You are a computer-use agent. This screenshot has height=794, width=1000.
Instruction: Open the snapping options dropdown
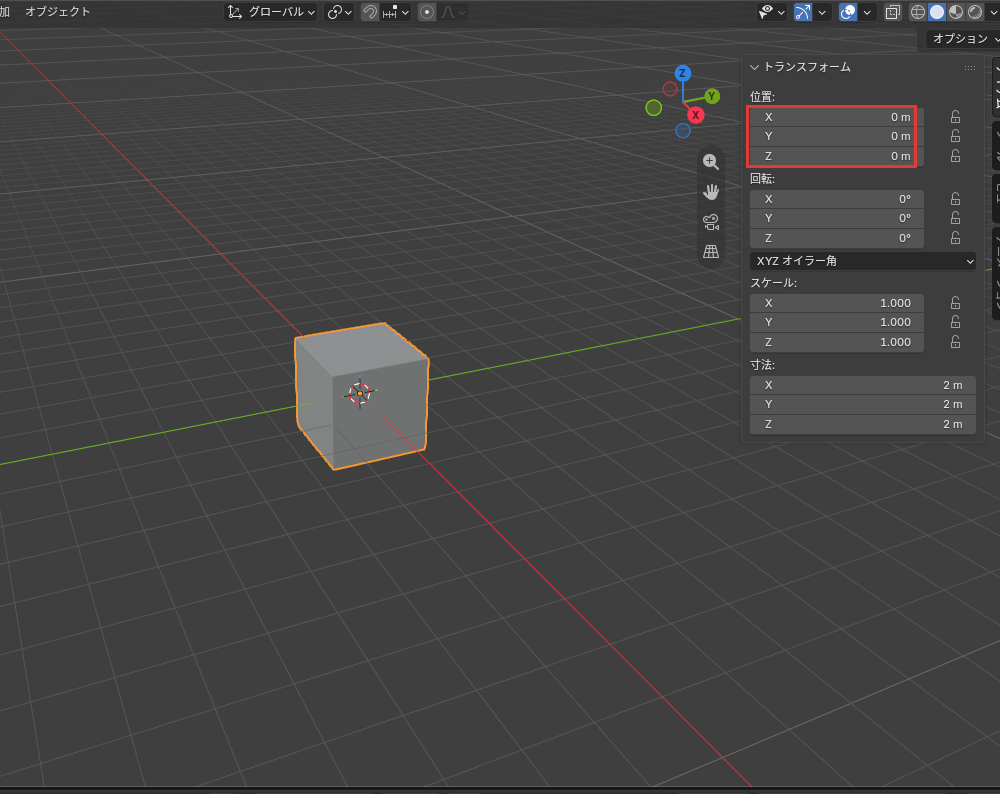pyautogui.click(x=396, y=12)
